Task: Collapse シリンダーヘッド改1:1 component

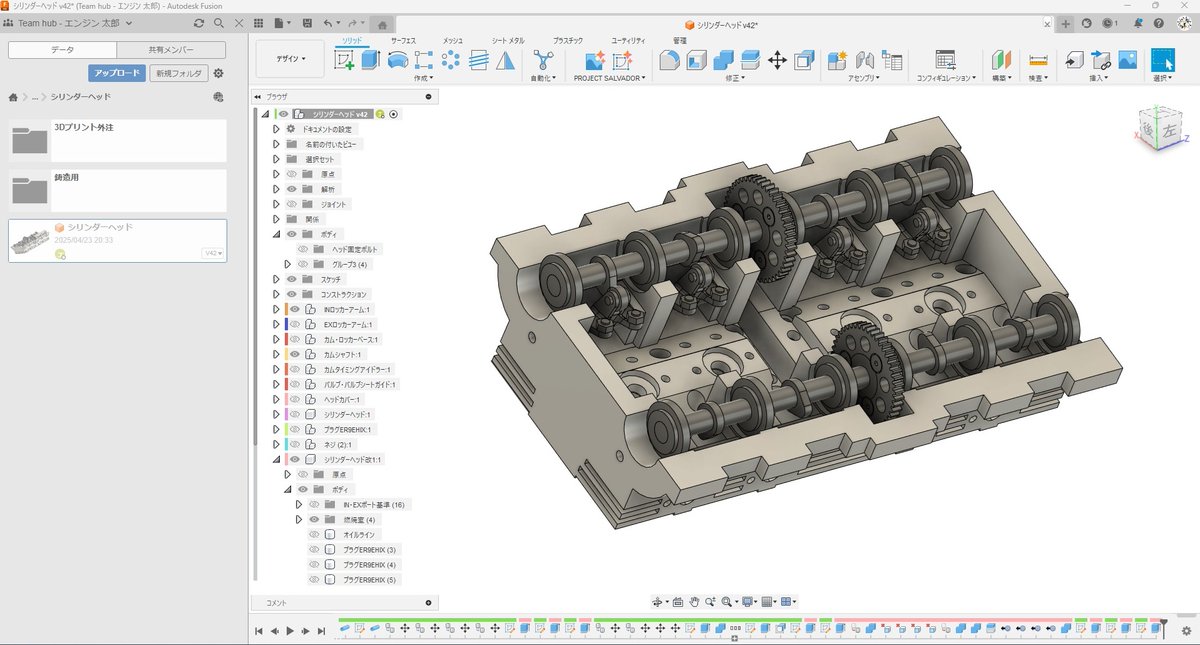Action: pos(277,459)
